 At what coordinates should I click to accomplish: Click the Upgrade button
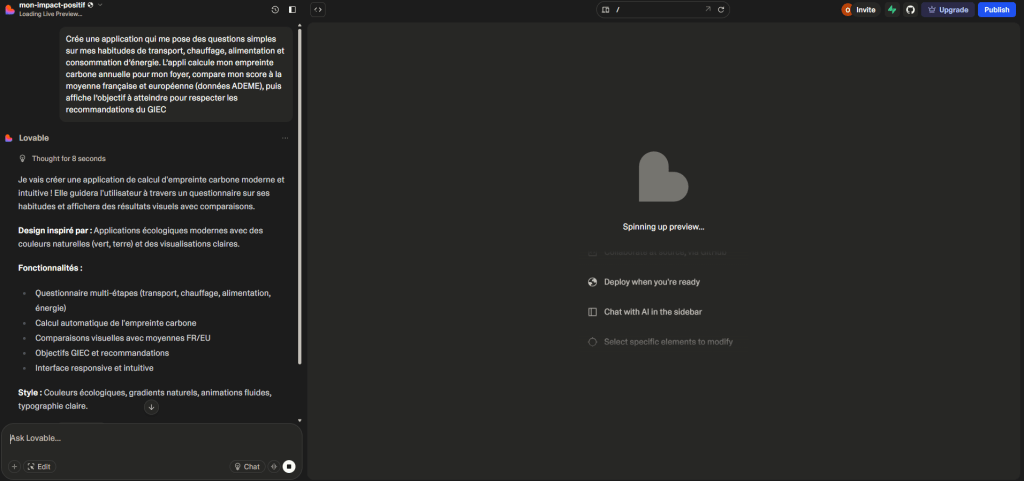[x=947, y=9]
